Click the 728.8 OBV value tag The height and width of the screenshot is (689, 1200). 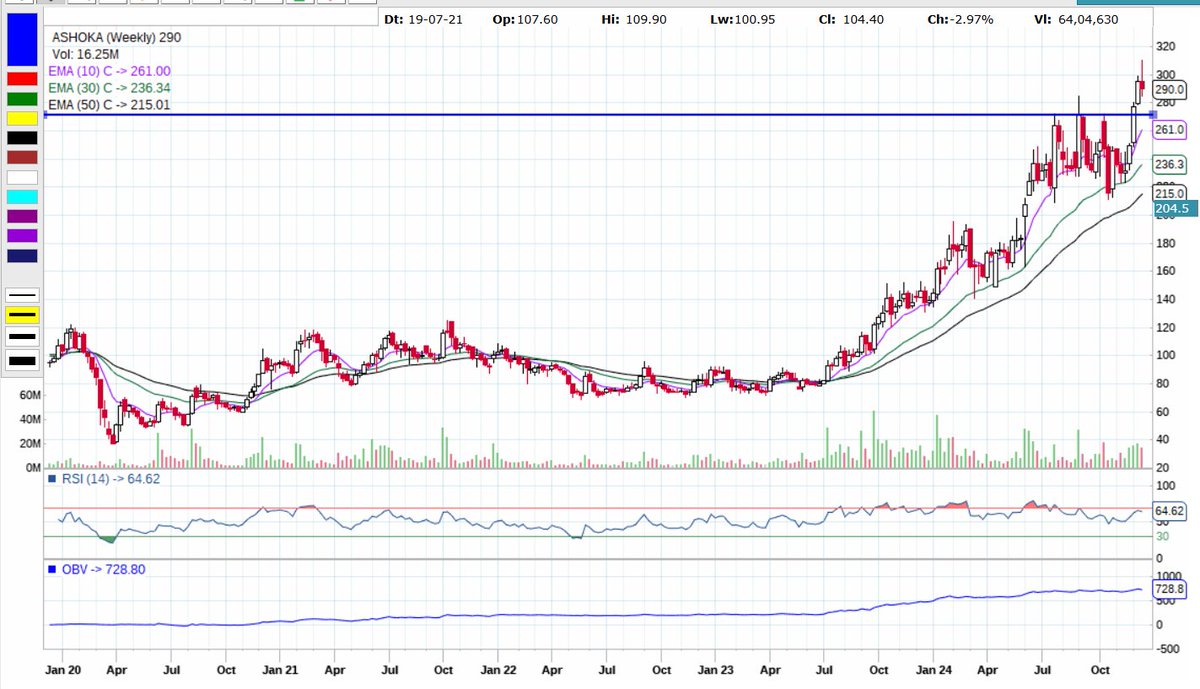(1170, 590)
